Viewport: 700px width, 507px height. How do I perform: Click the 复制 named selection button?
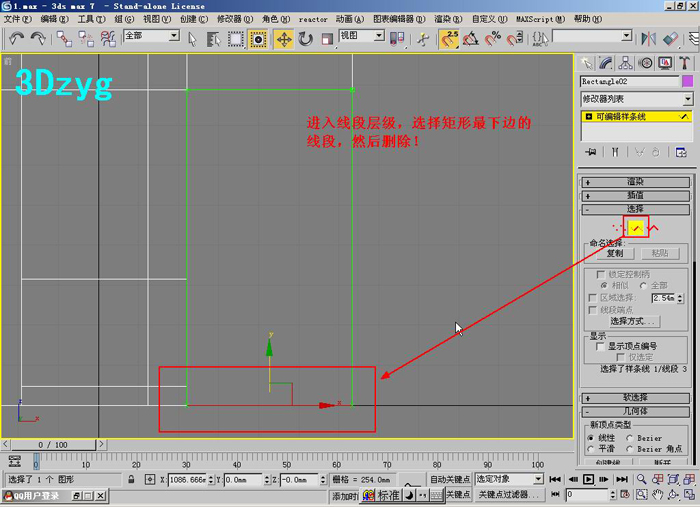pos(615,254)
